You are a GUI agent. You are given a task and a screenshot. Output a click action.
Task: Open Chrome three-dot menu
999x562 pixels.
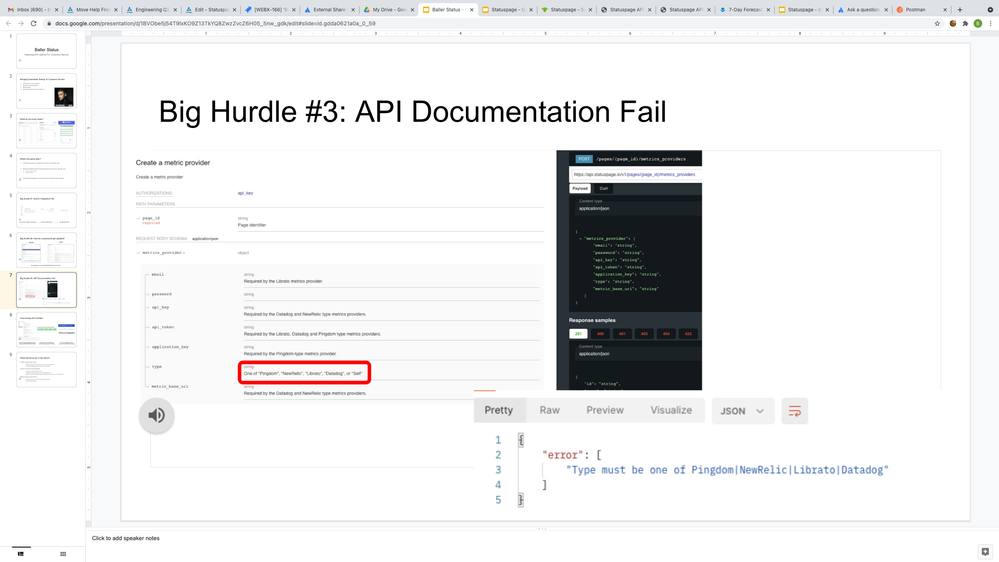coord(991,24)
